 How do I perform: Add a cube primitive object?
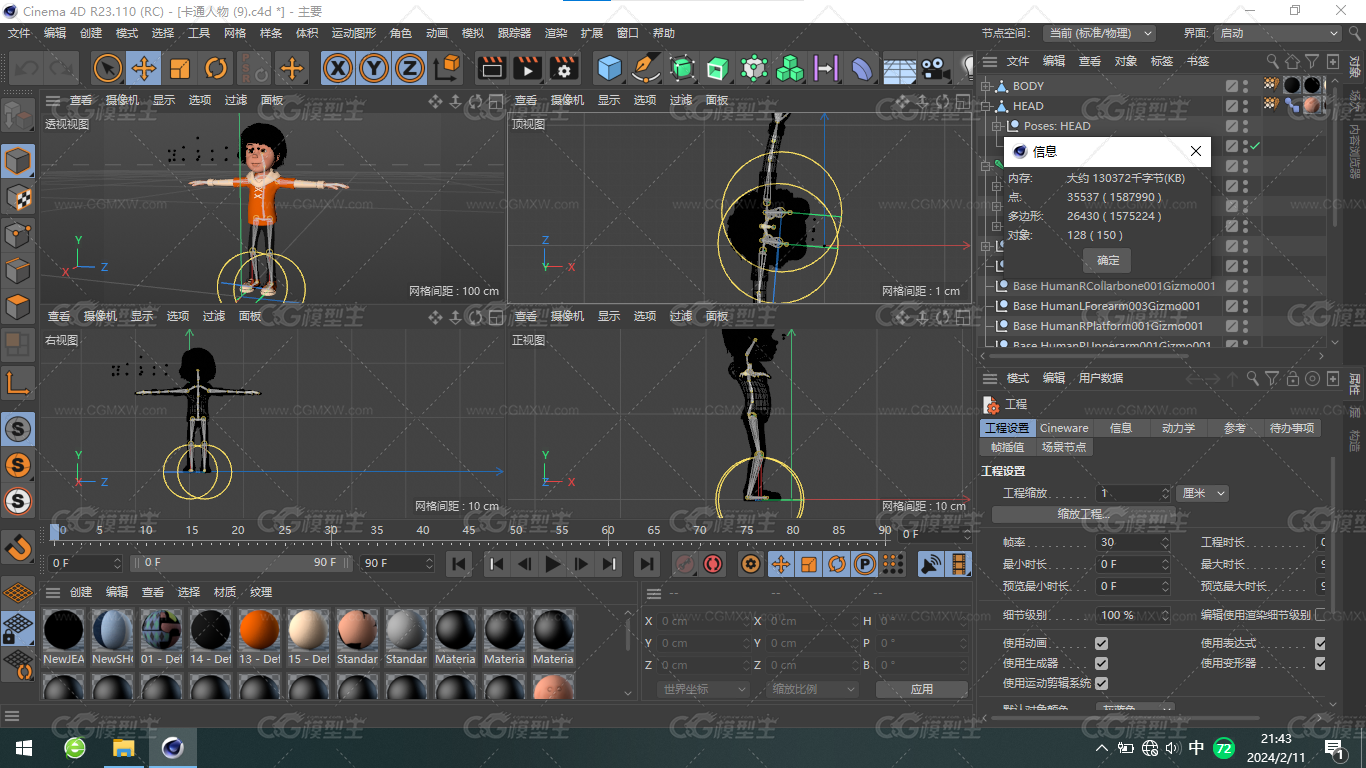point(610,68)
